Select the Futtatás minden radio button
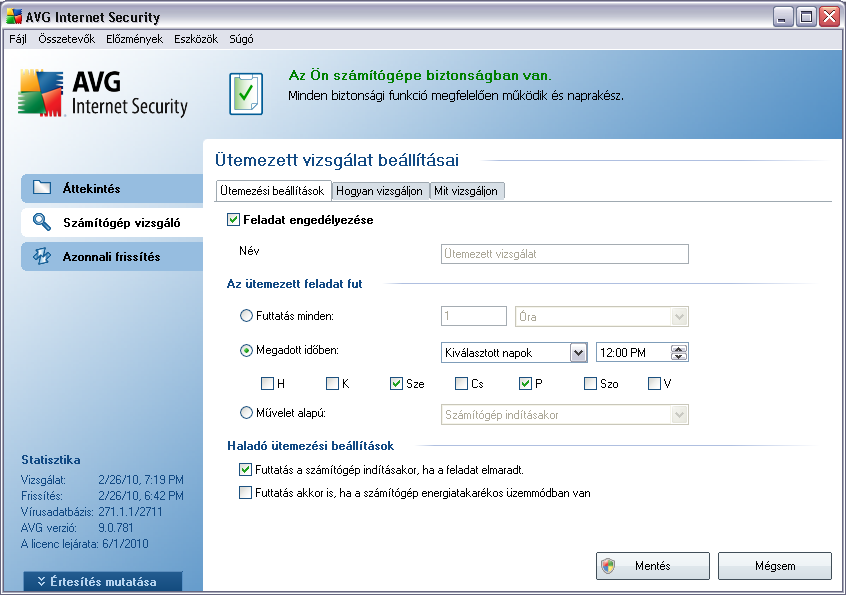The image size is (846, 595). [246, 316]
